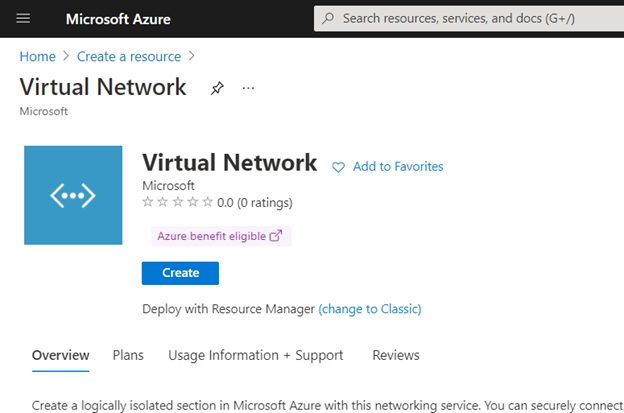The image size is (624, 413).
Task: Switch to Plans tab
Action: coord(128,355)
